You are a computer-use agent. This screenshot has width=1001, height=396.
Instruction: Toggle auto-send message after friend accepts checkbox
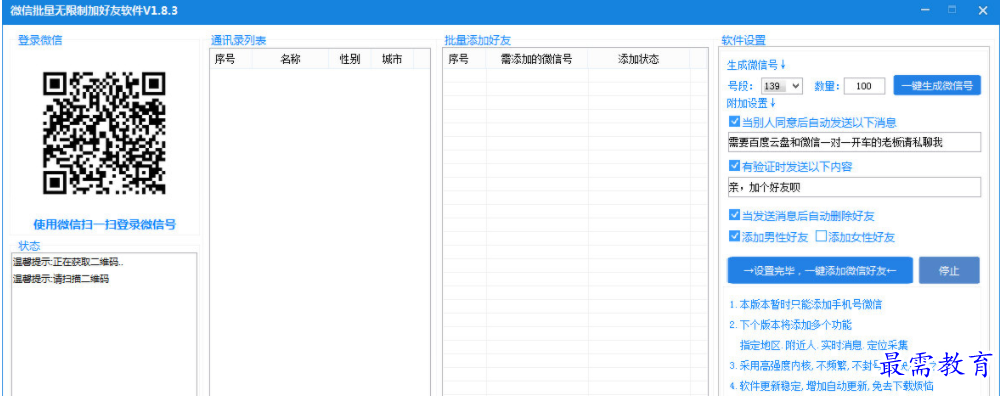point(734,123)
